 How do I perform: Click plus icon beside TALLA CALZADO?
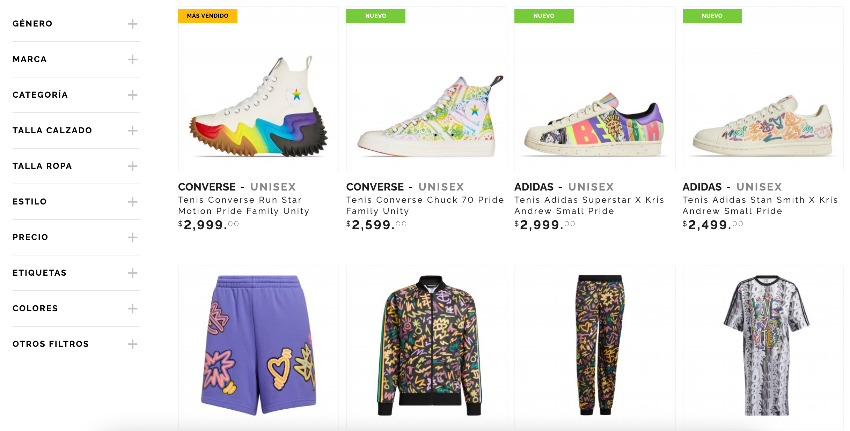132,130
